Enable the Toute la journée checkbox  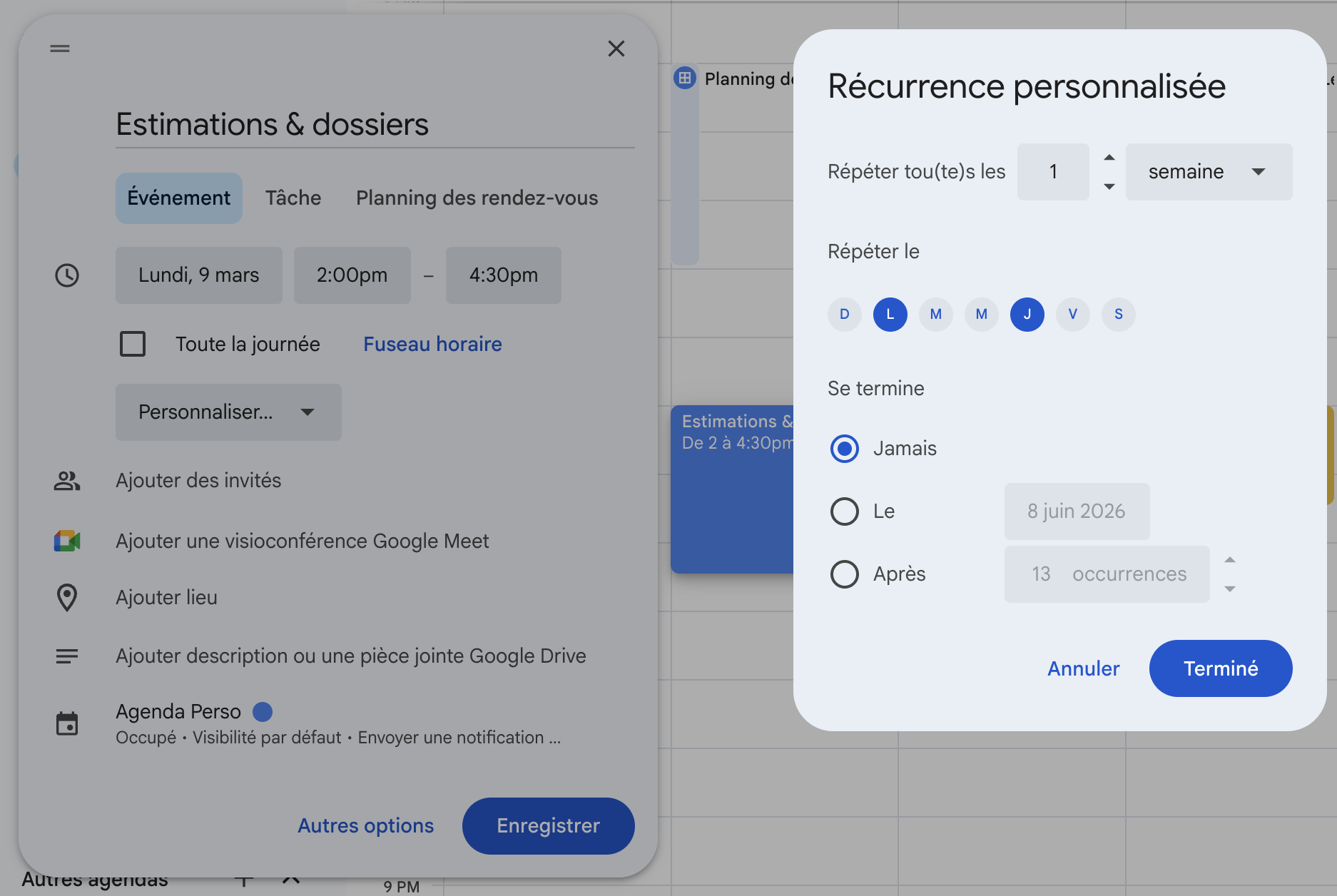point(133,344)
